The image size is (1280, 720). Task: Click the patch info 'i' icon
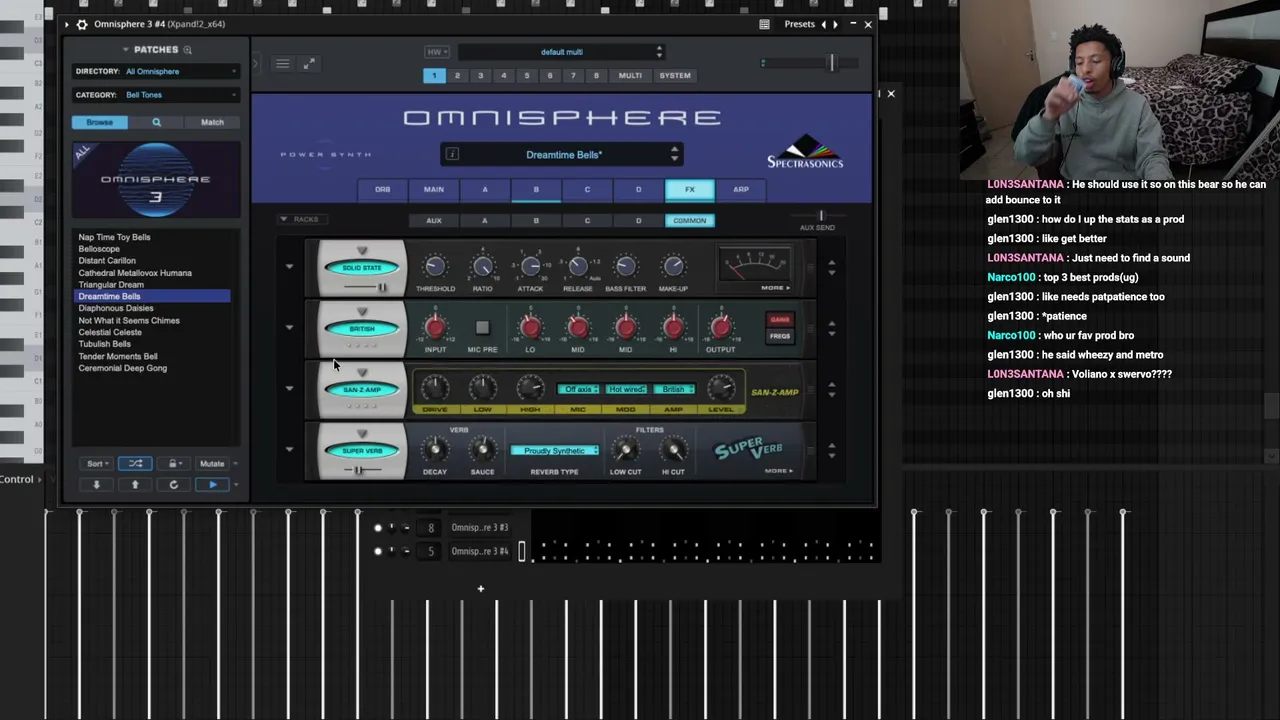pyautogui.click(x=452, y=154)
